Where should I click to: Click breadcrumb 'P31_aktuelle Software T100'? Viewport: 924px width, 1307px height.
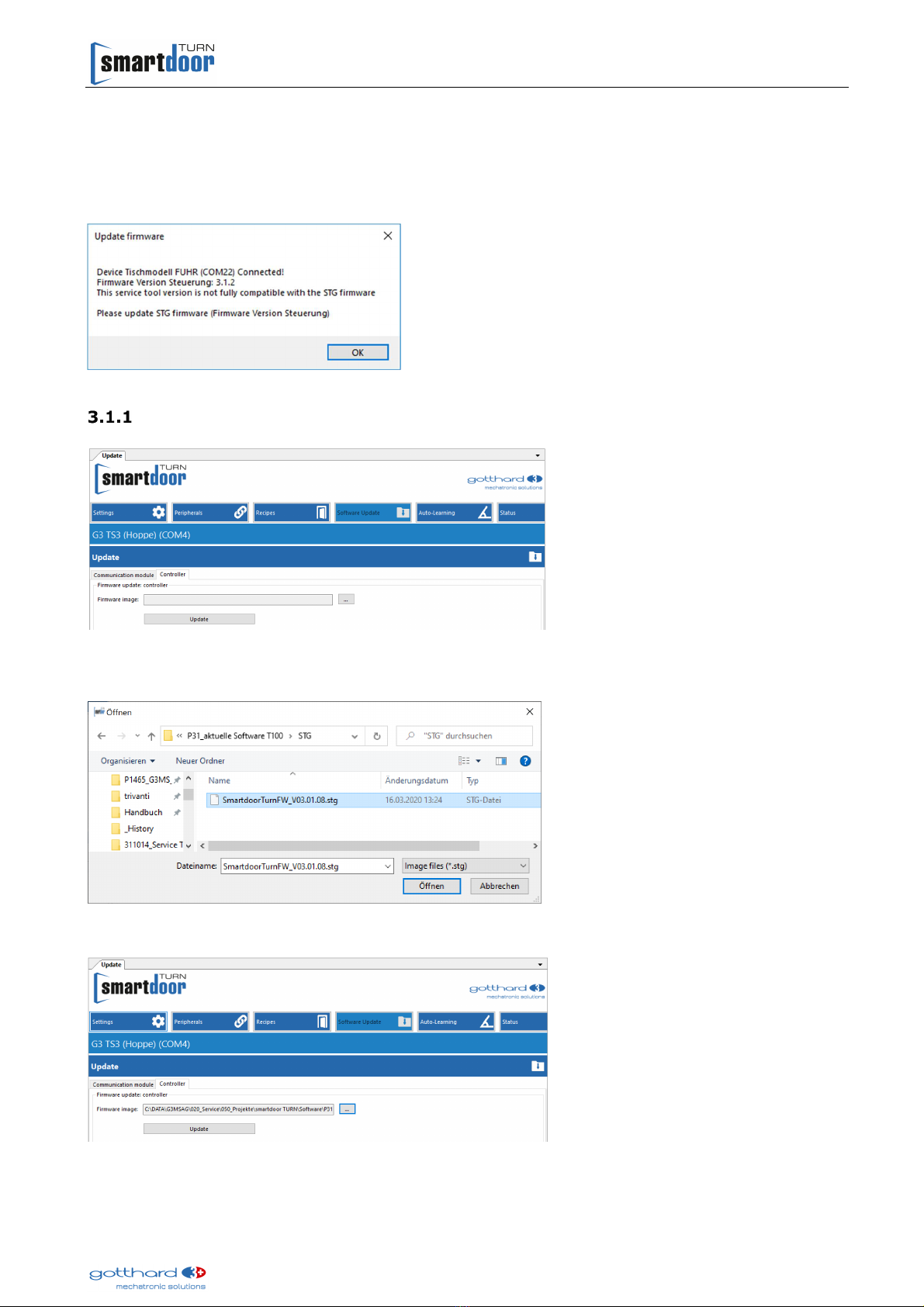click(235, 736)
